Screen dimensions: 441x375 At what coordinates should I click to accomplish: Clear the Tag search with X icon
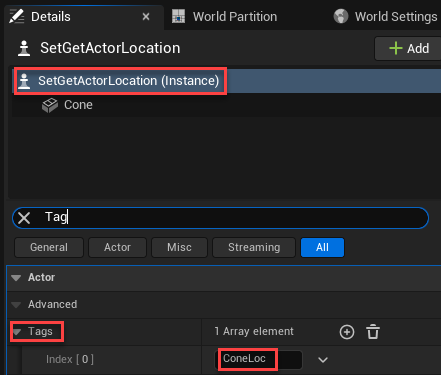(x=24, y=218)
